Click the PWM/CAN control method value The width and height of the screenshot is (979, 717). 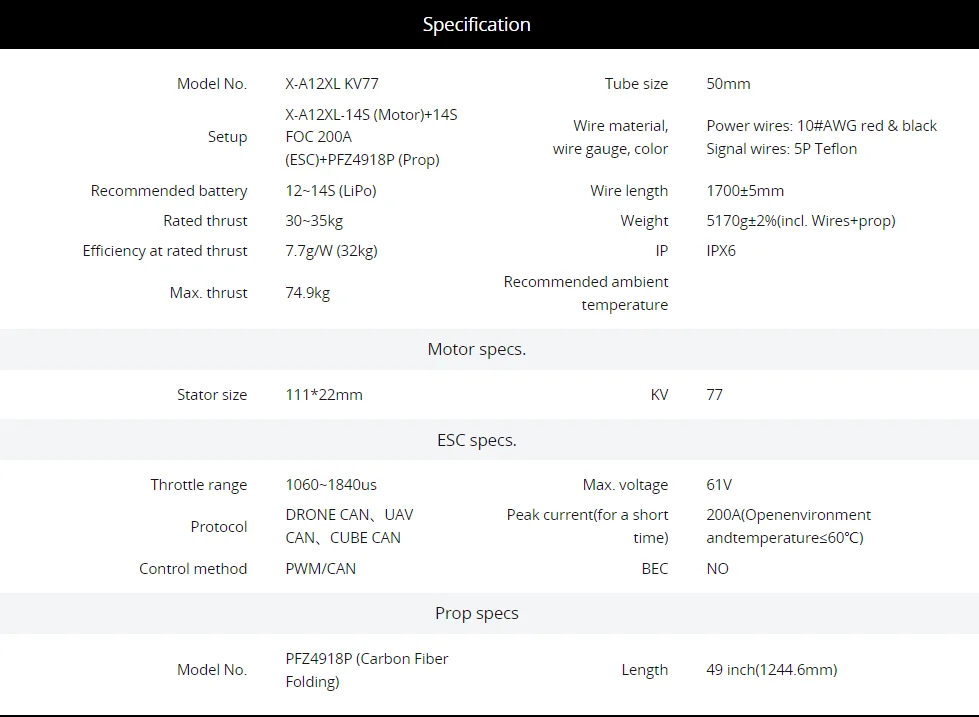click(320, 569)
